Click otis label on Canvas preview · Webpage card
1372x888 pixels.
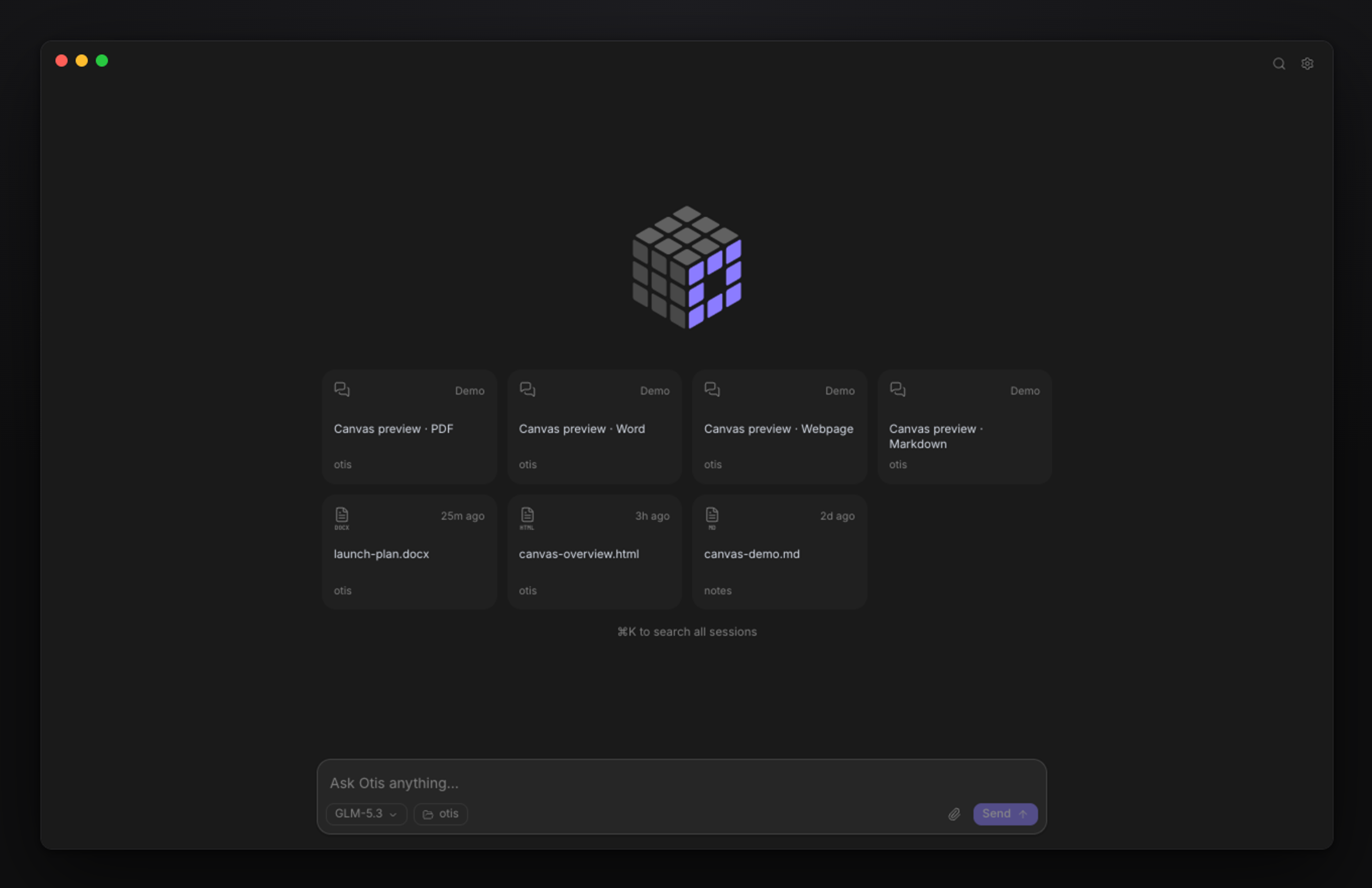point(713,464)
